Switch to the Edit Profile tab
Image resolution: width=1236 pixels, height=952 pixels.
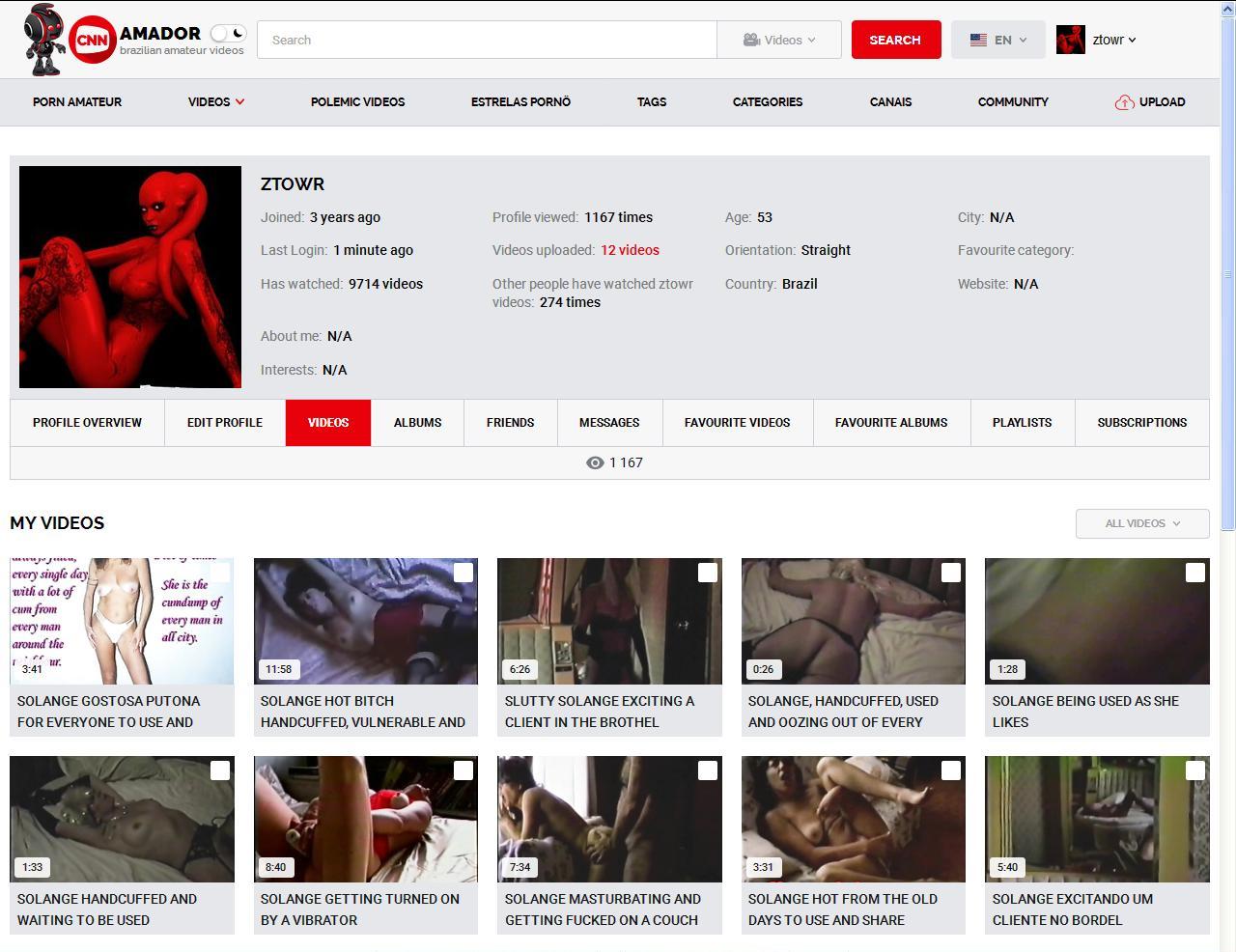tap(225, 423)
